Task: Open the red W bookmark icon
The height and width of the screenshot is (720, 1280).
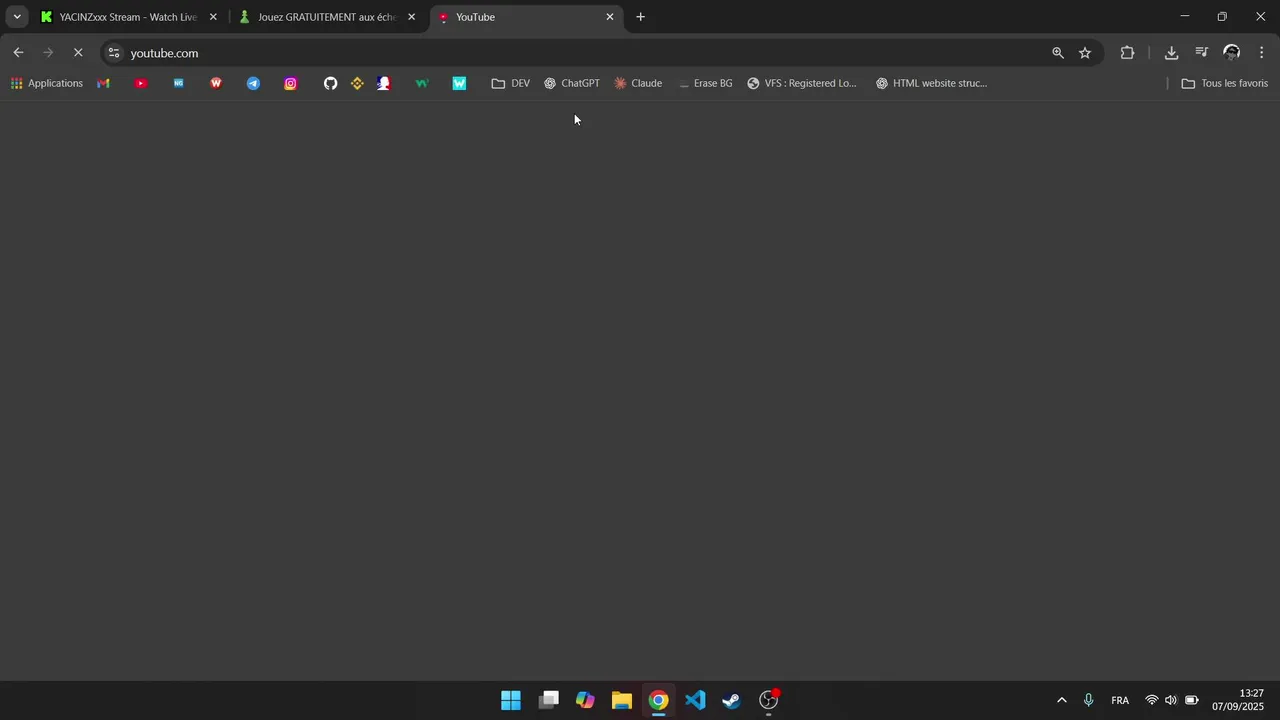Action: point(216,83)
